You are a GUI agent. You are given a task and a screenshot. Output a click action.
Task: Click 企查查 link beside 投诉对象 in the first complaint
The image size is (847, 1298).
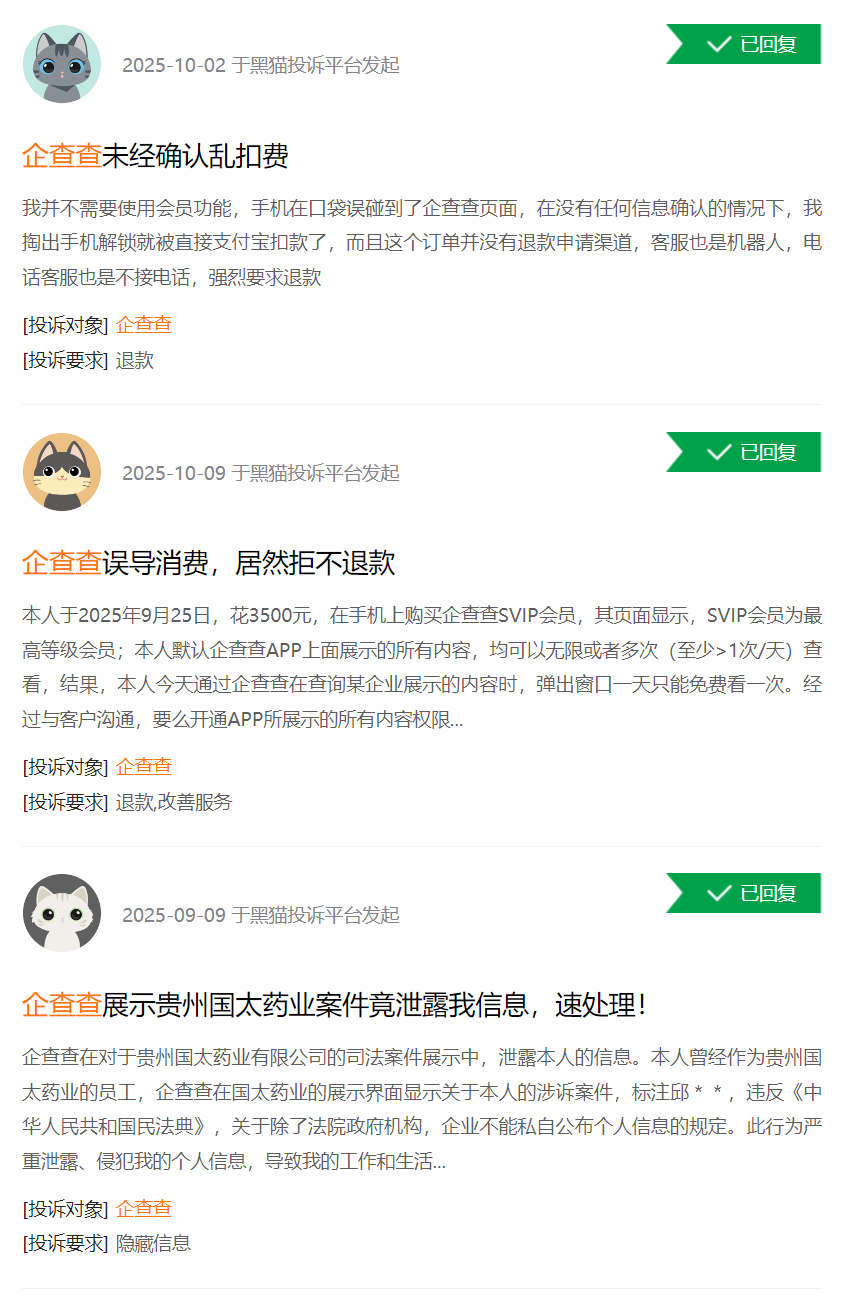(x=144, y=325)
